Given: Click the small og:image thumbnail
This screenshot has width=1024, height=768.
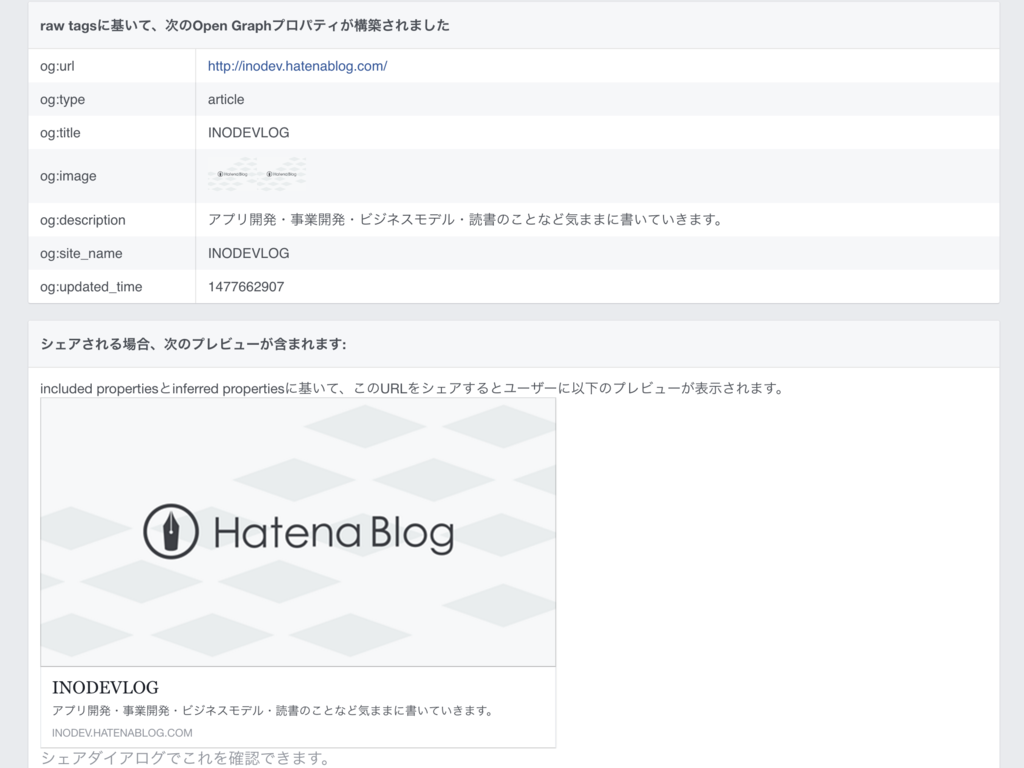Looking at the screenshot, I should (x=257, y=174).
